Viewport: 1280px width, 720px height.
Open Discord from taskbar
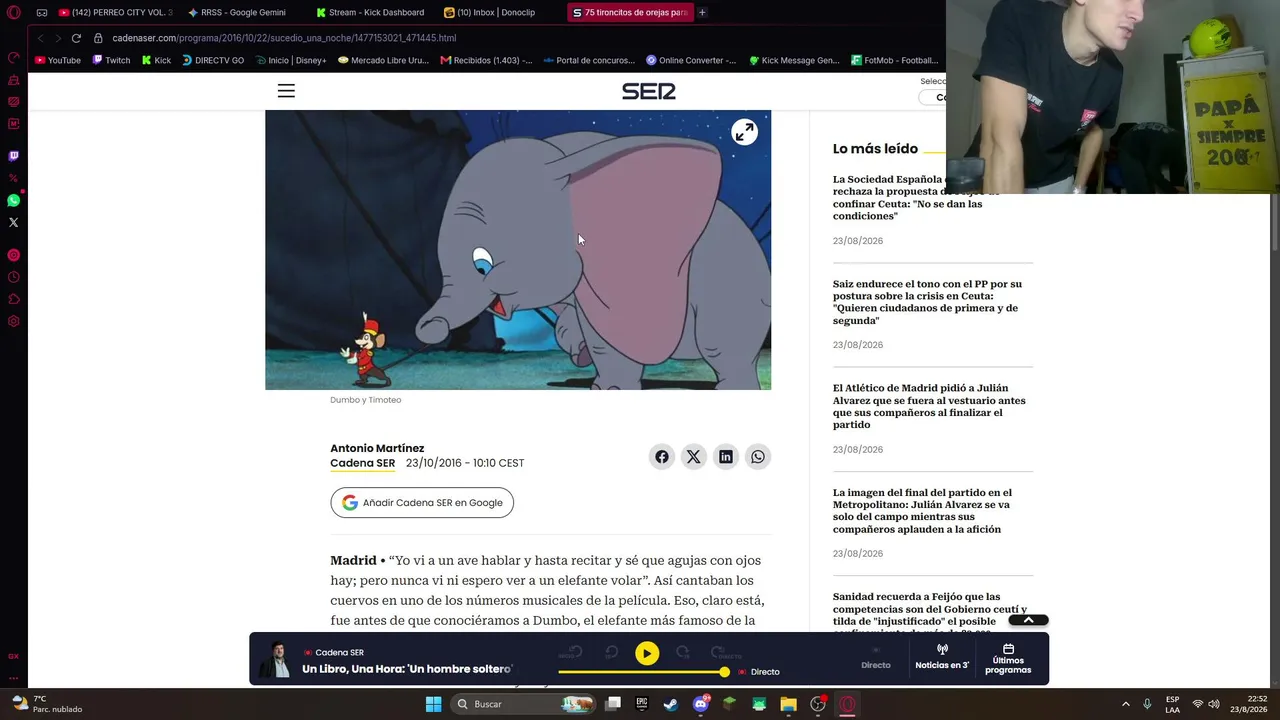click(x=701, y=704)
